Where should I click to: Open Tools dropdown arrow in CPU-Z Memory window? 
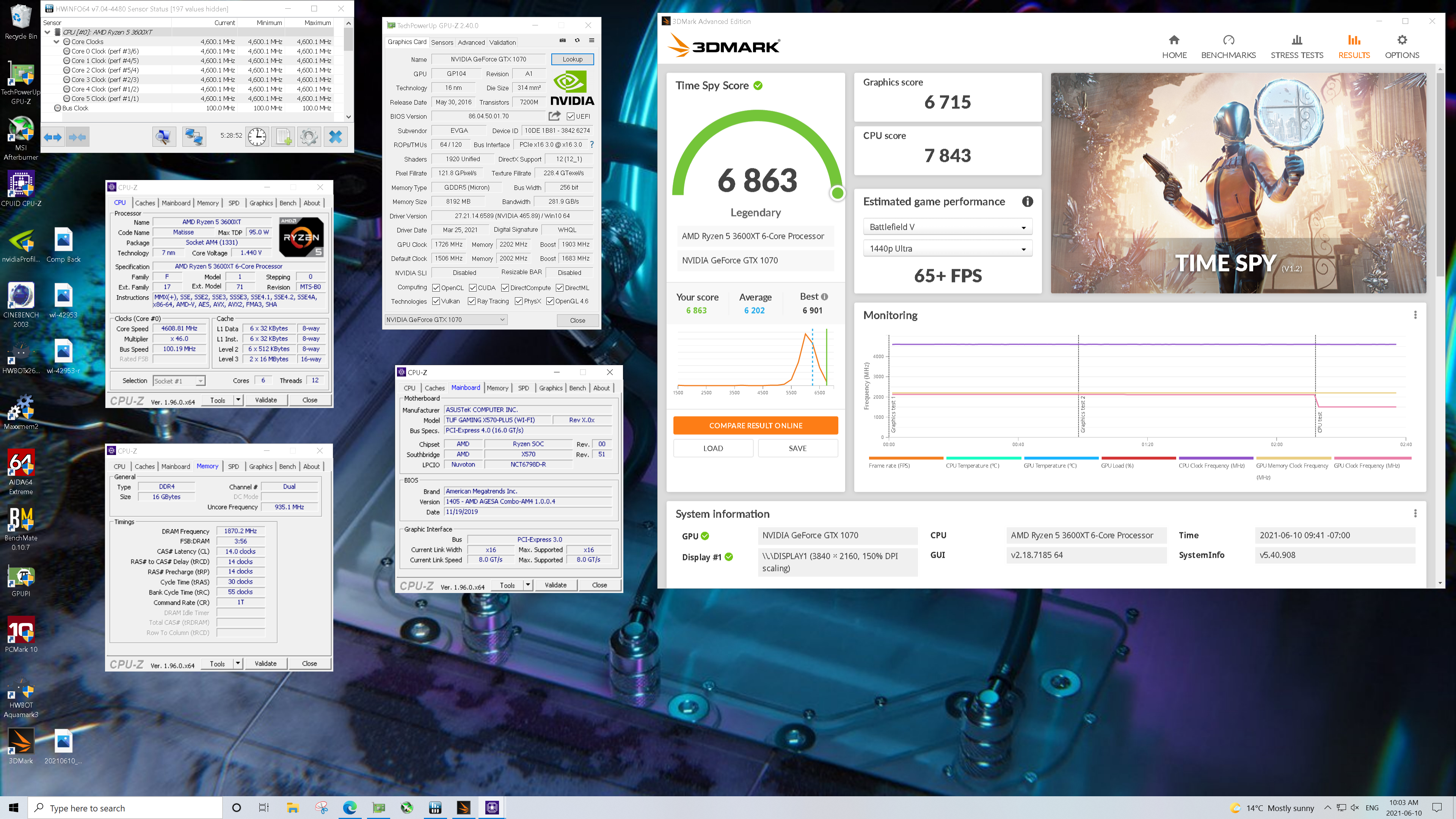[238, 664]
